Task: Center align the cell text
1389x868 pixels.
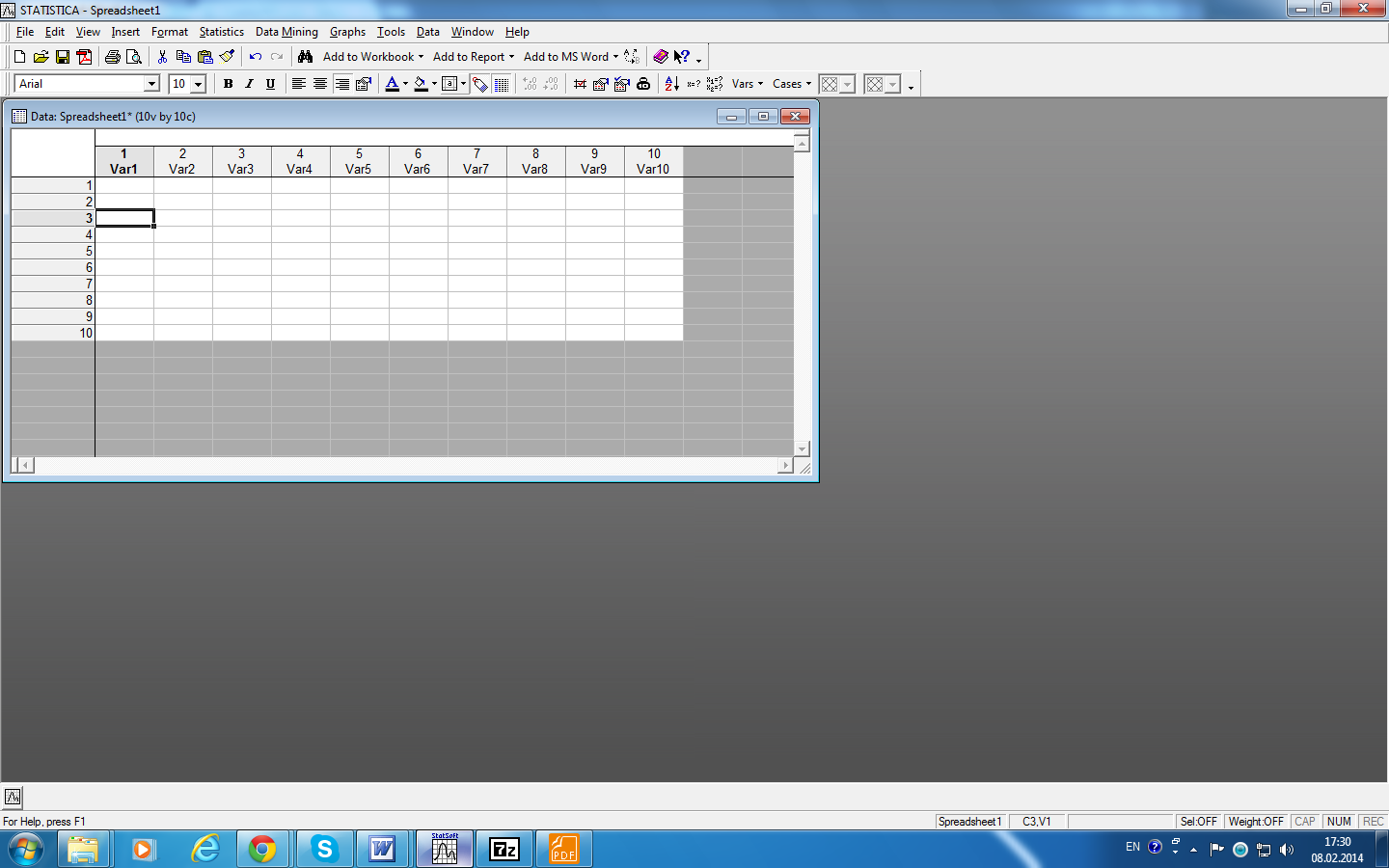Action: point(320,84)
